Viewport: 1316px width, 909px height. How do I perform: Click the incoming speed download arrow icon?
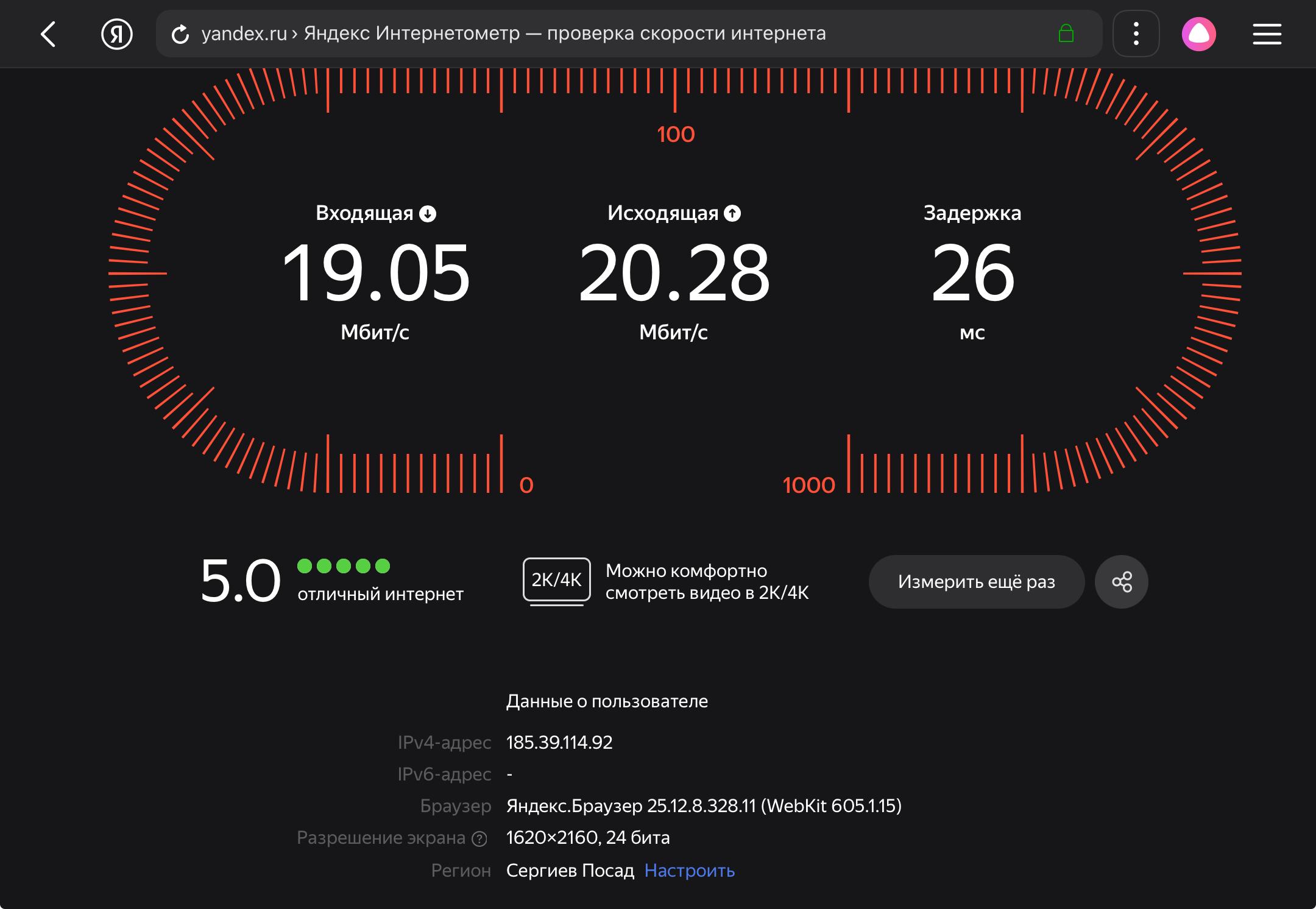click(x=428, y=214)
